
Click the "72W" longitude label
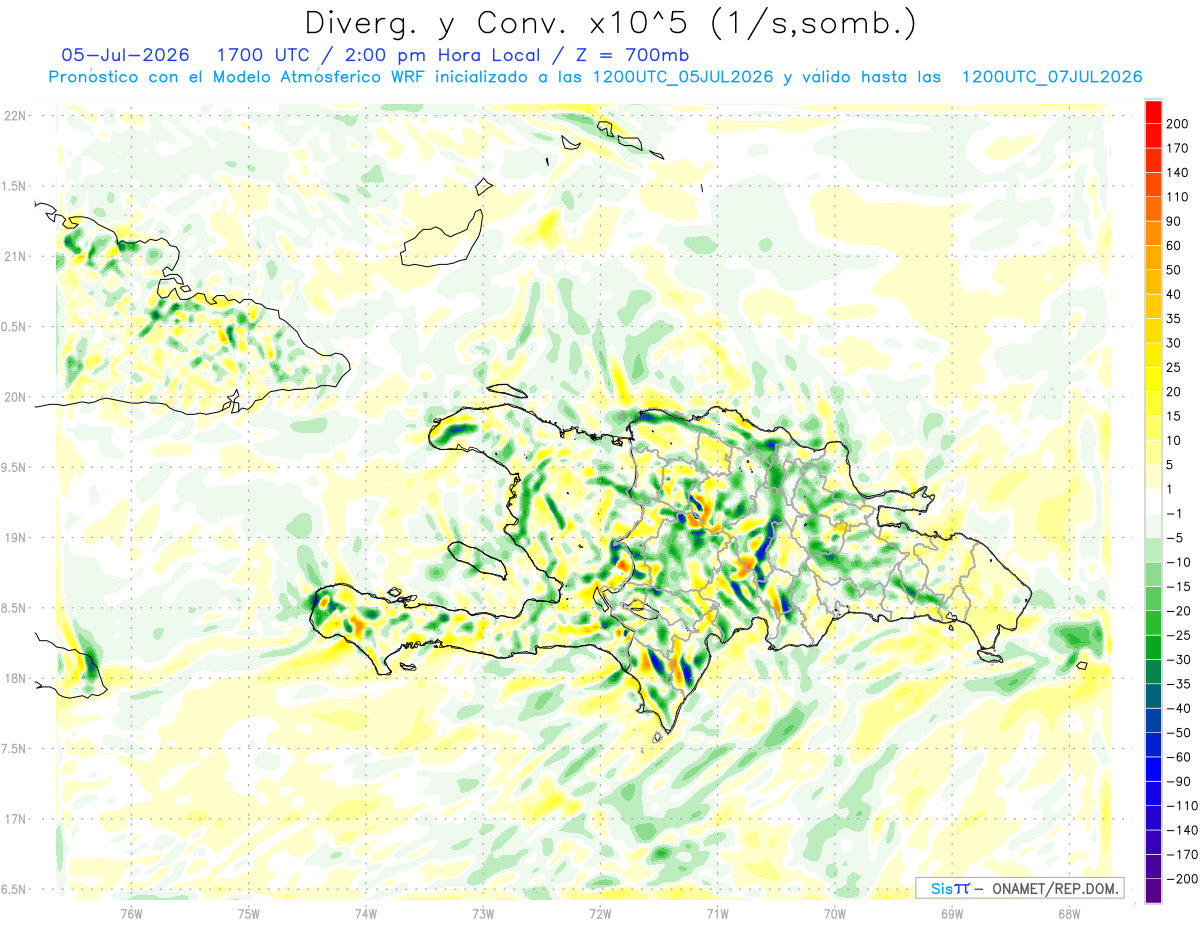click(600, 913)
